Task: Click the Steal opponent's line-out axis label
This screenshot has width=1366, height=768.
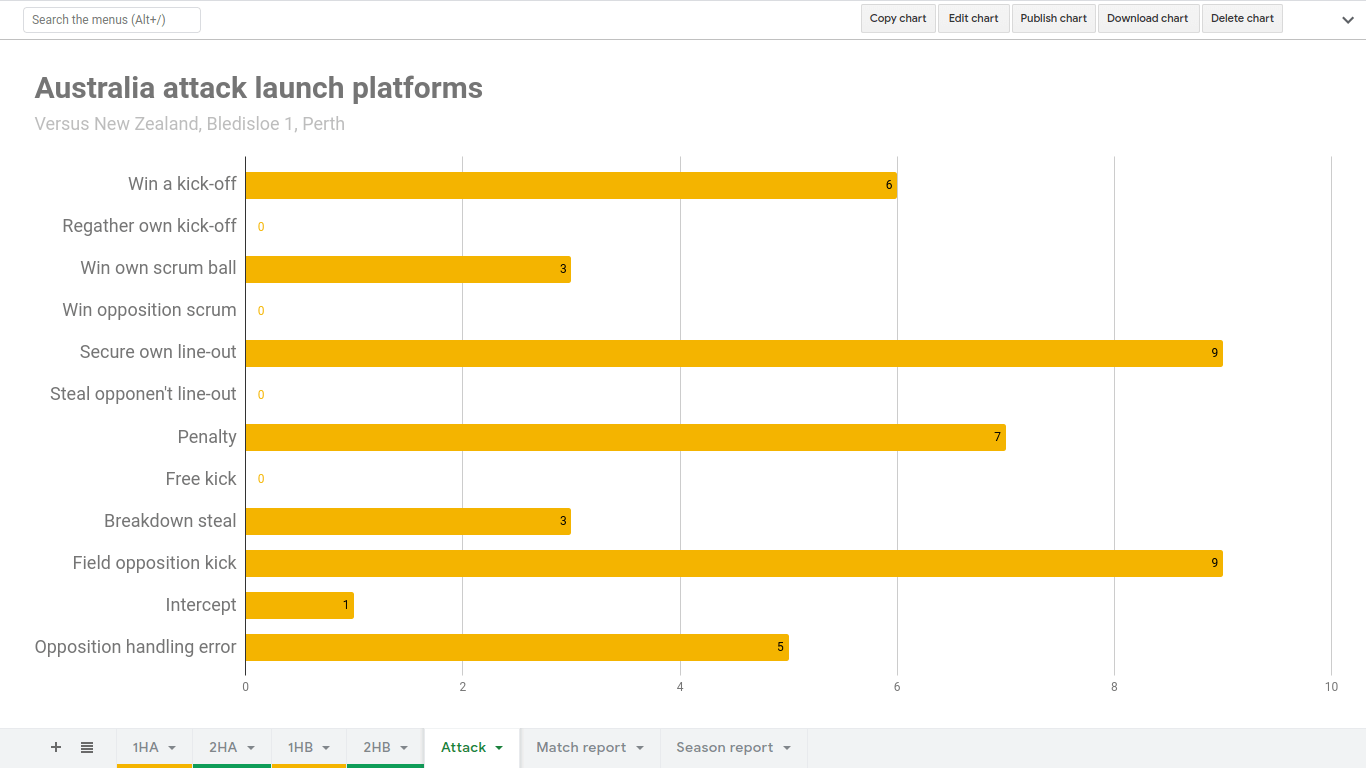Action: [143, 394]
